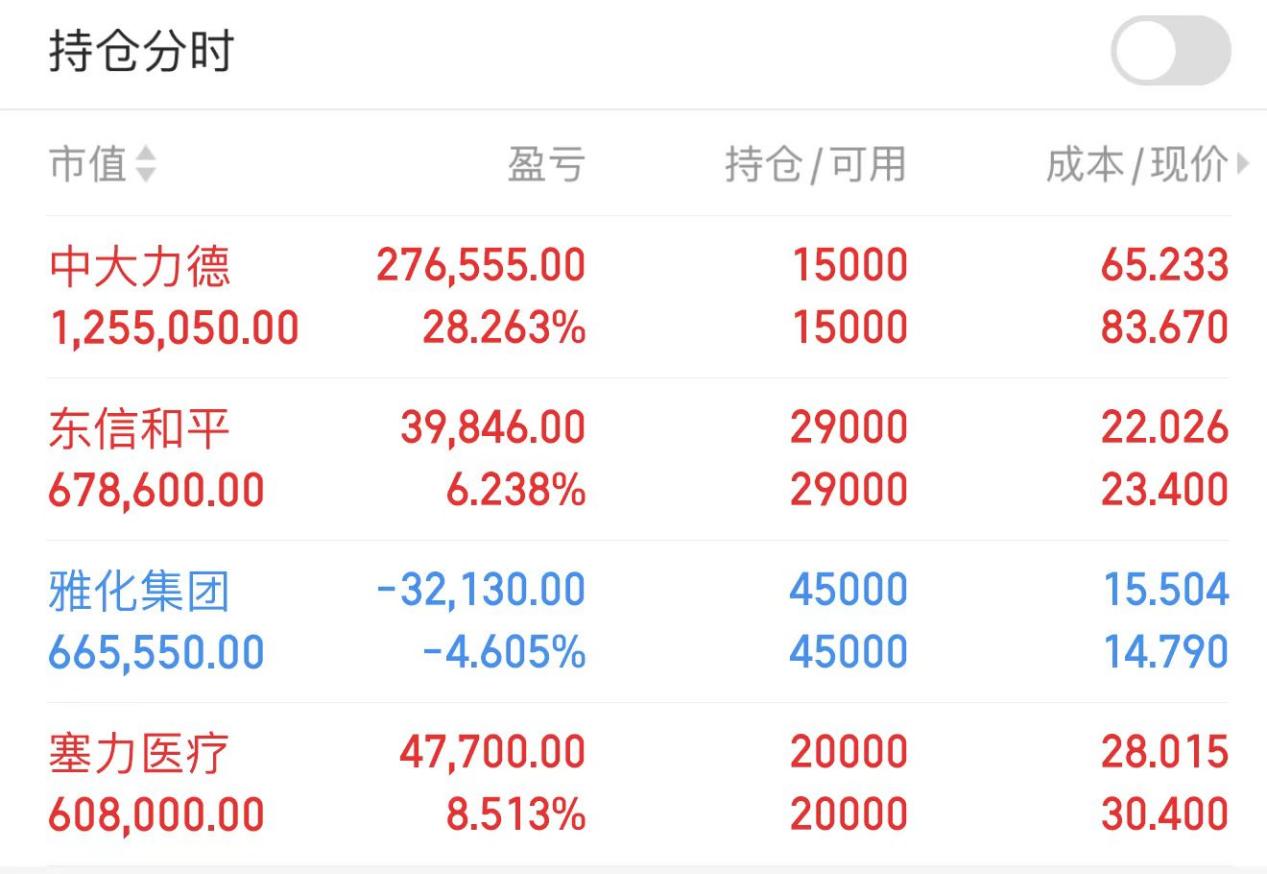The image size is (1267, 874).
Task: Click the 成本/现价 column header
Action: coord(1136,165)
